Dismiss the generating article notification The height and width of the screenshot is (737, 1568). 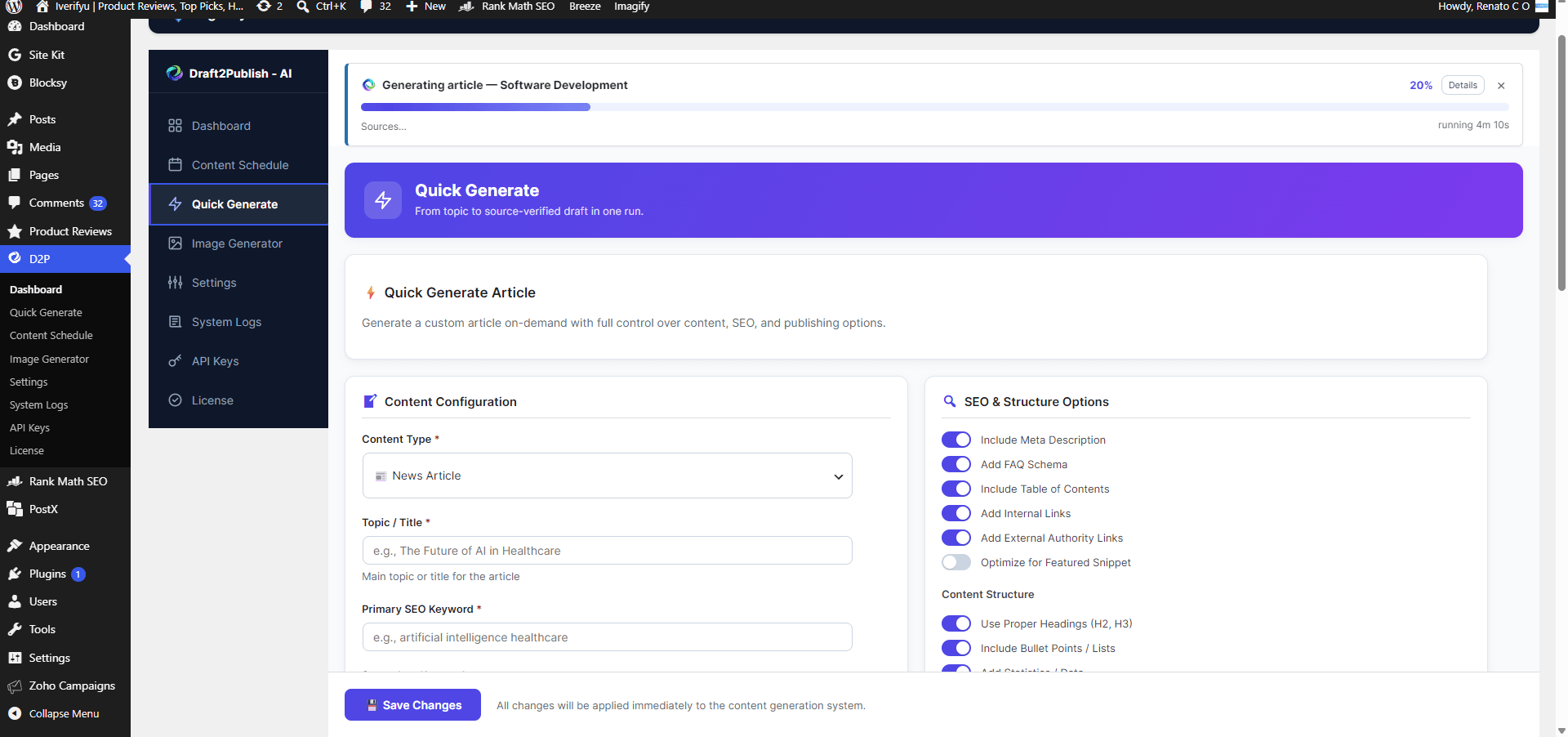1501,85
